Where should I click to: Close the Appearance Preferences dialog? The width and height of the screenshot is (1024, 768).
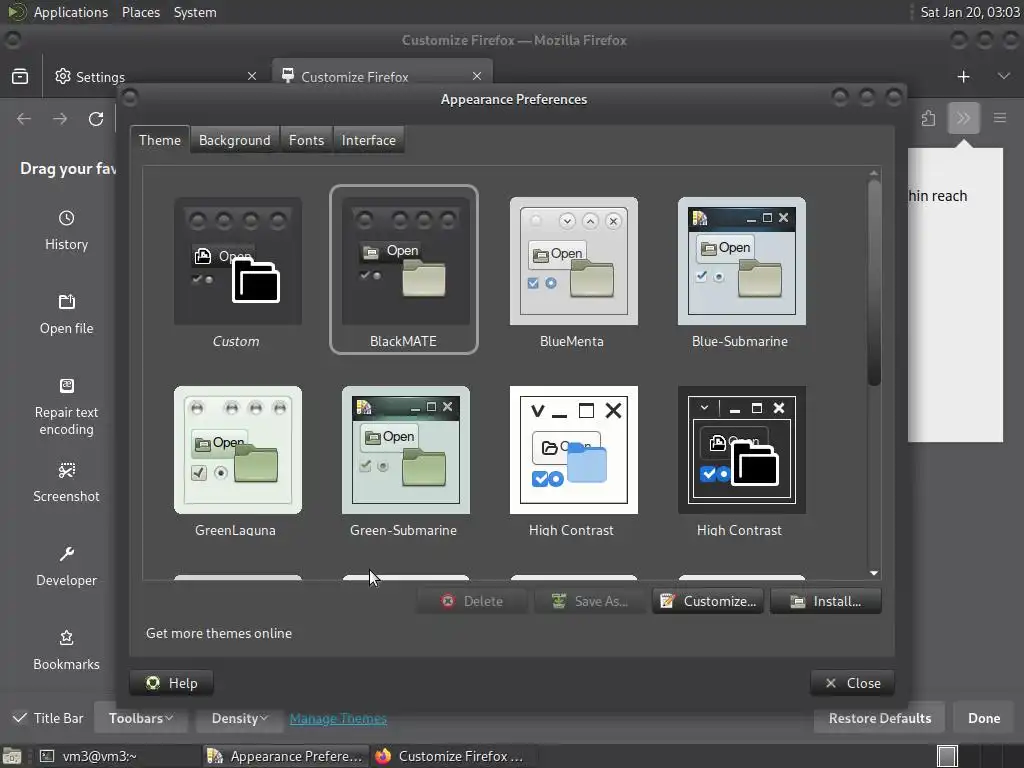pos(852,683)
